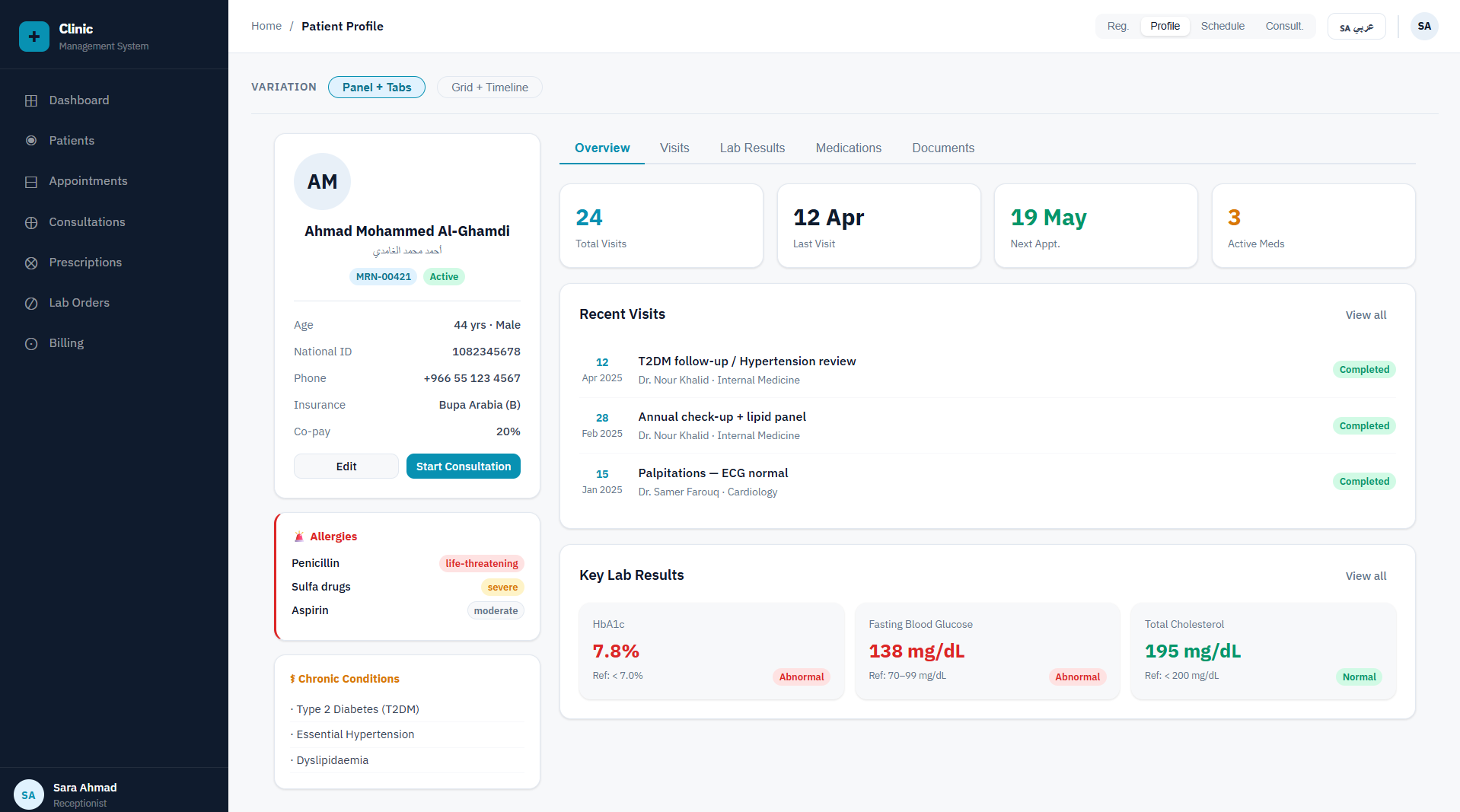Click the lightning icon beside Chronic Conditions

pos(292,678)
